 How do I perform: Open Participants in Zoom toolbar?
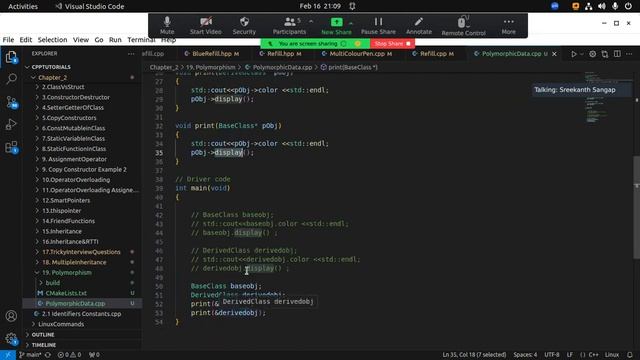tap(289, 25)
